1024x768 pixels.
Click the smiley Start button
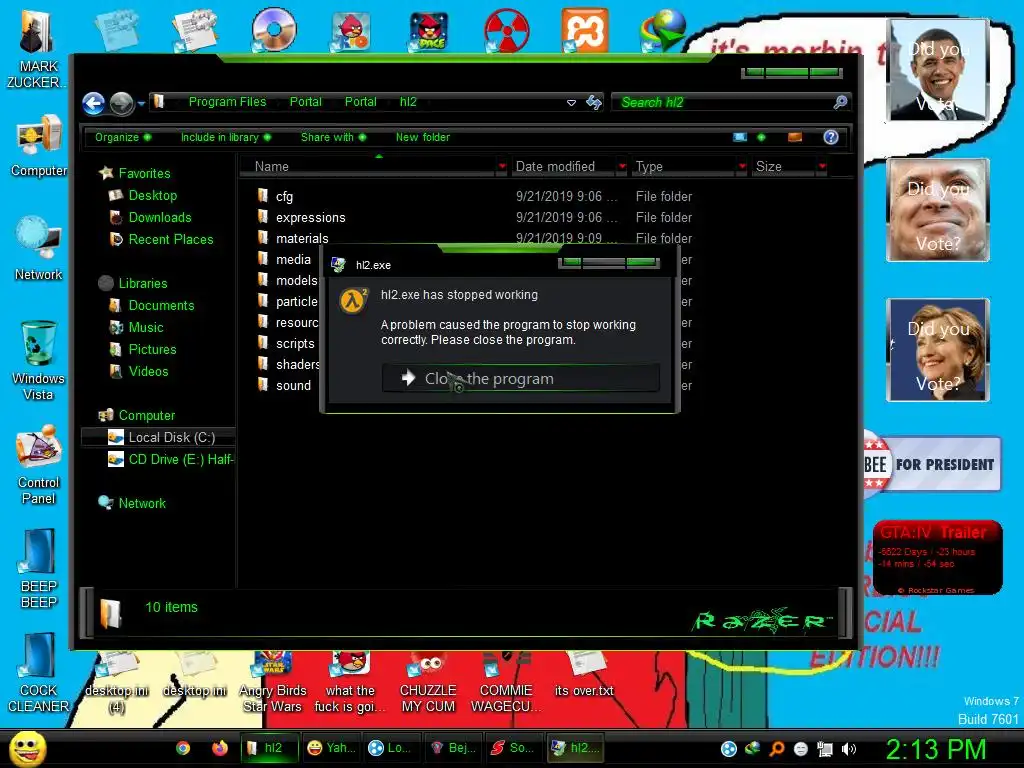tap(27, 748)
